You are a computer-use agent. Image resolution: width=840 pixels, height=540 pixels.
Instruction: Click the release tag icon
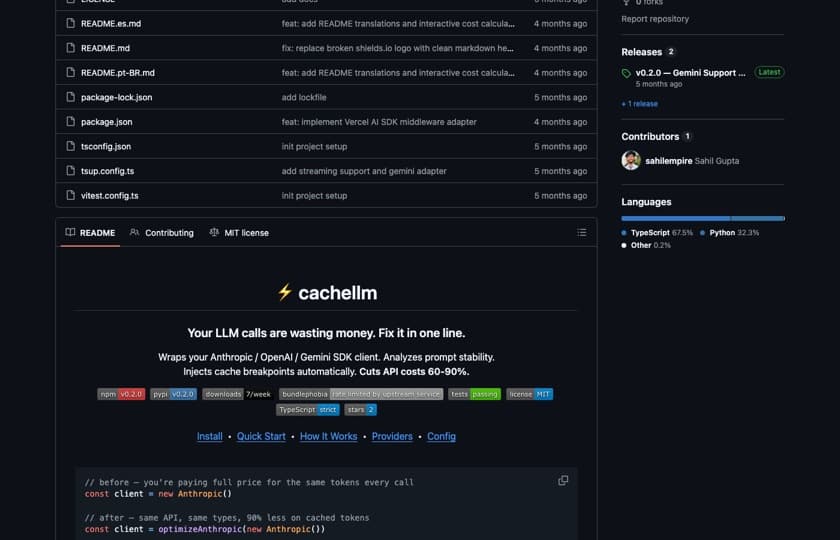(x=626, y=73)
